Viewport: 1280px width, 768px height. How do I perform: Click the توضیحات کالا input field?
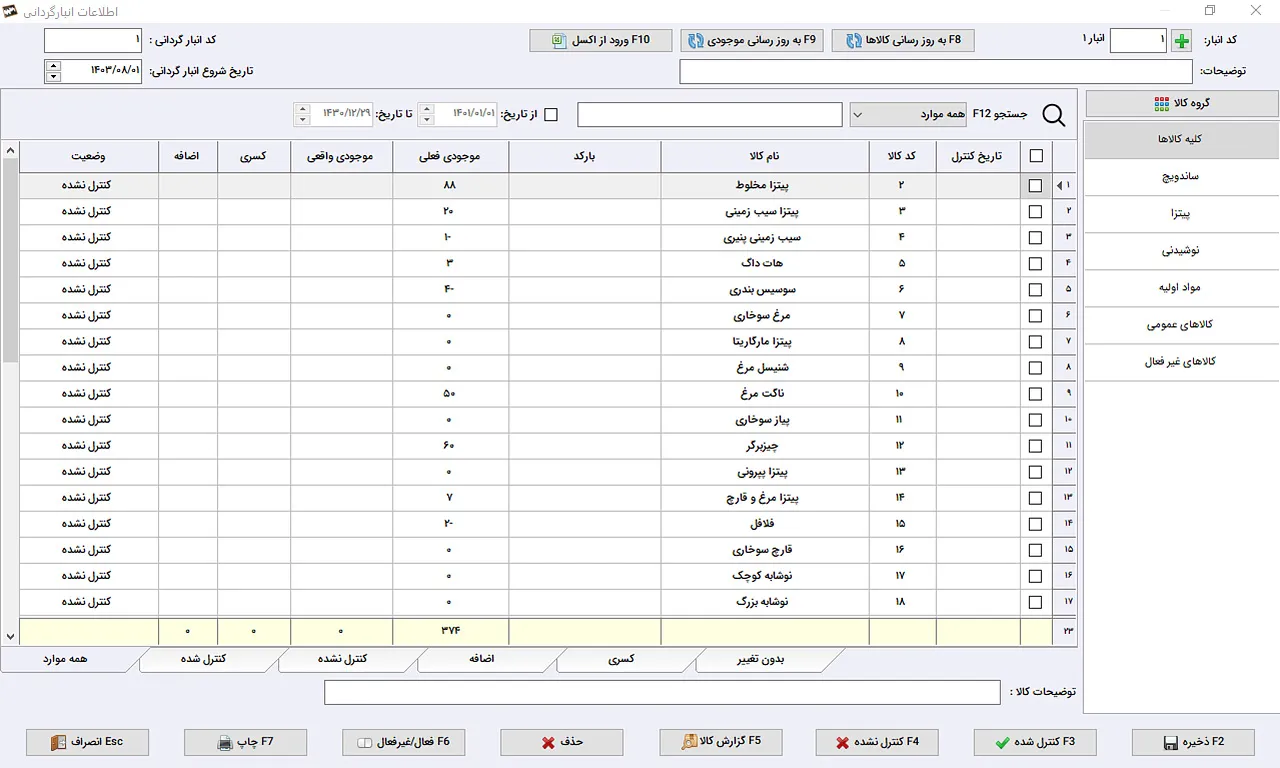pyautogui.click(x=661, y=692)
